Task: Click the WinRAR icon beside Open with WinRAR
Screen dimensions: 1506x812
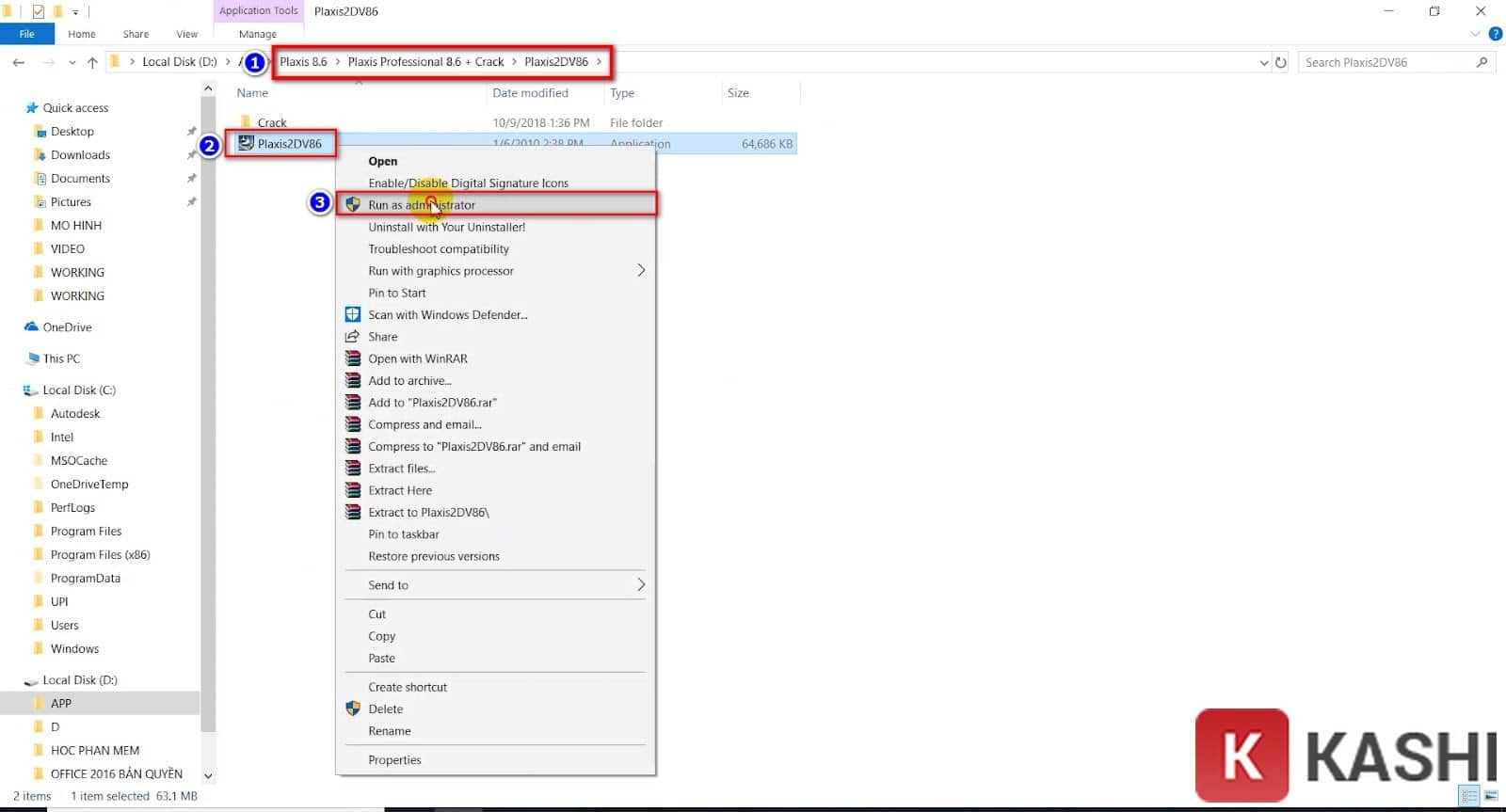Action: coord(353,358)
